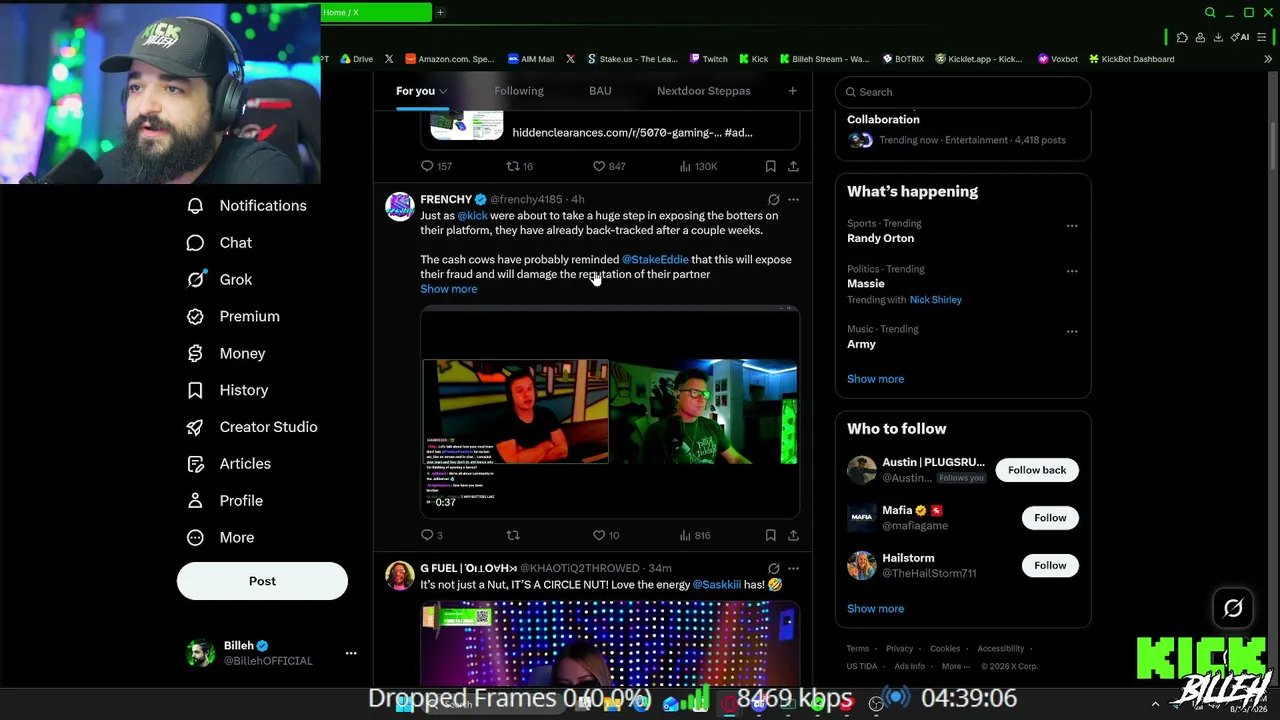Ask Grok about the G FUEL post
The image size is (1280, 720).
(x=773, y=569)
